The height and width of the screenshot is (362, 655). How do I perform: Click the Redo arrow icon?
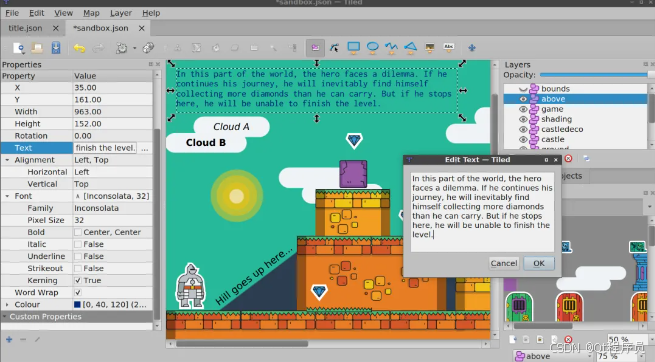pyautogui.click(x=98, y=48)
